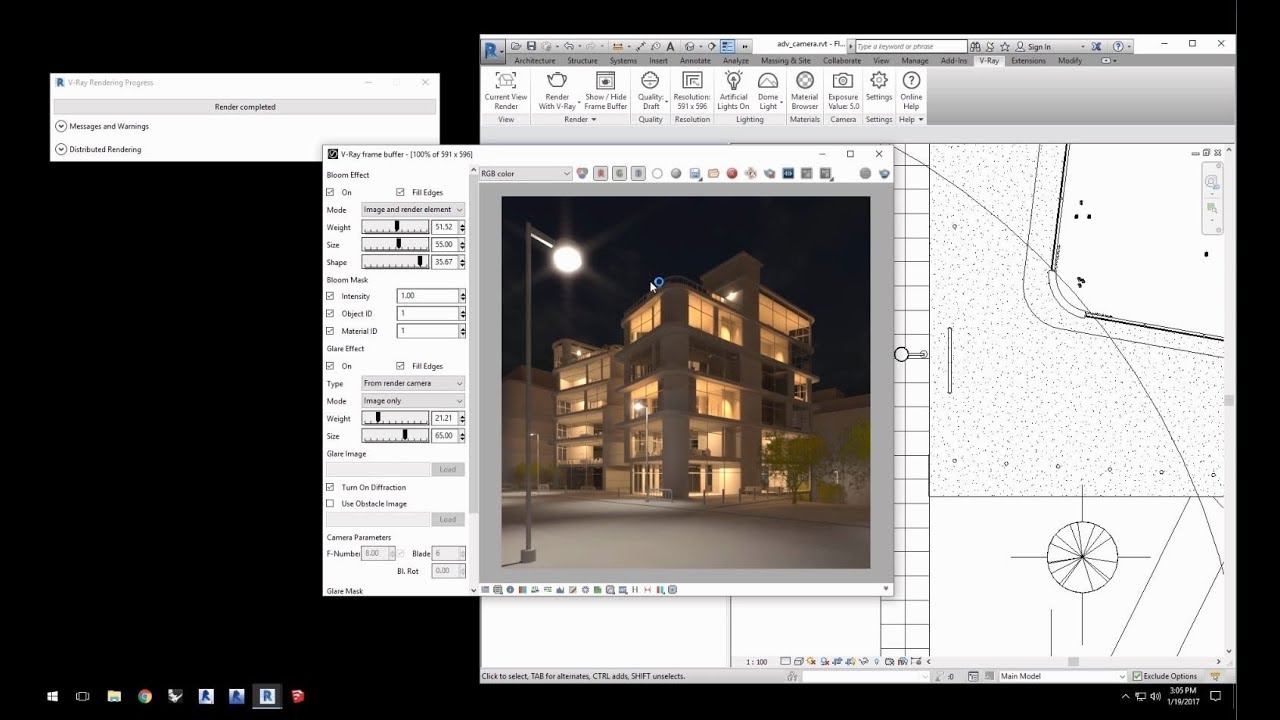The width and height of the screenshot is (1280, 720).
Task: Toggle Bloom Effect On checkbox
Action: pos(331,192)
